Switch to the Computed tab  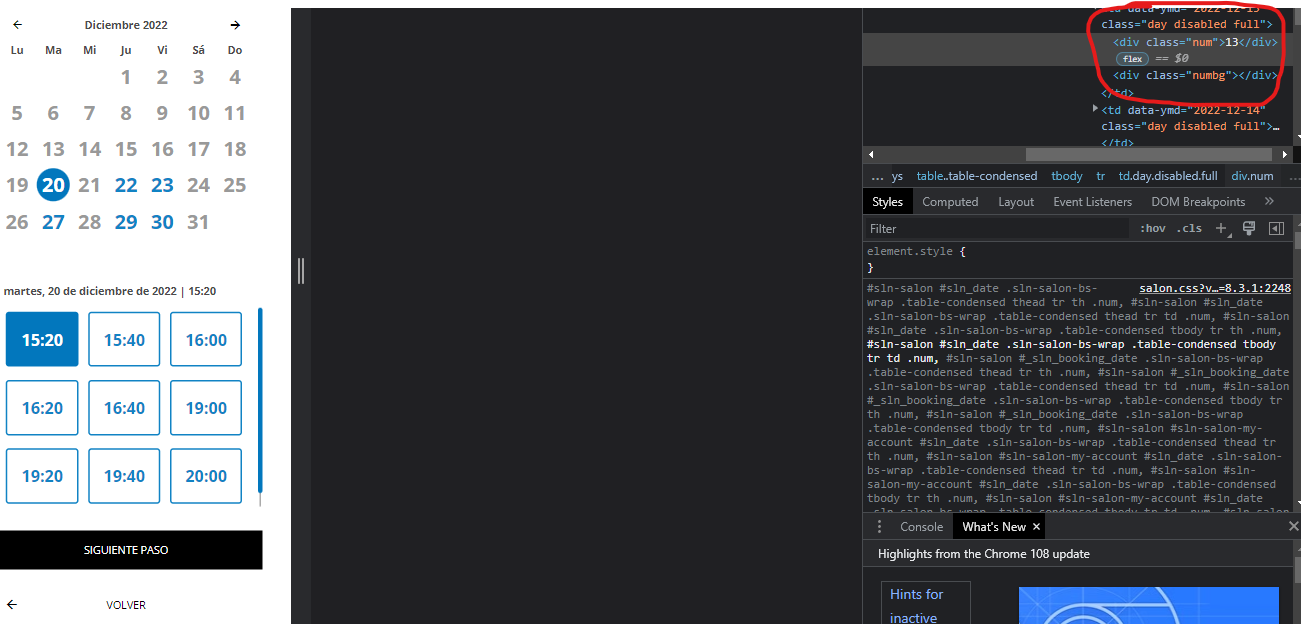point(950,201)
